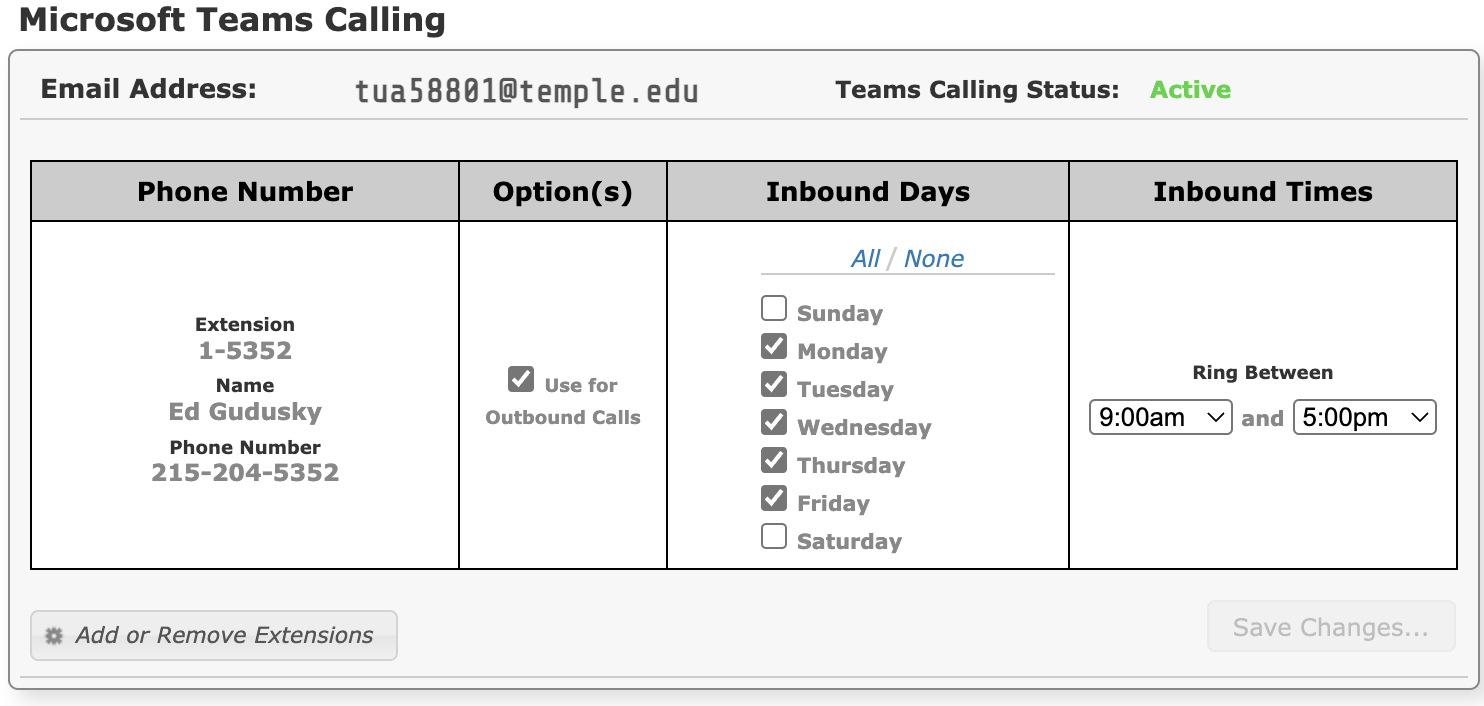1484x706 pixels.
Task: Click the Active calling status text
Action: tap(1190, 90)
